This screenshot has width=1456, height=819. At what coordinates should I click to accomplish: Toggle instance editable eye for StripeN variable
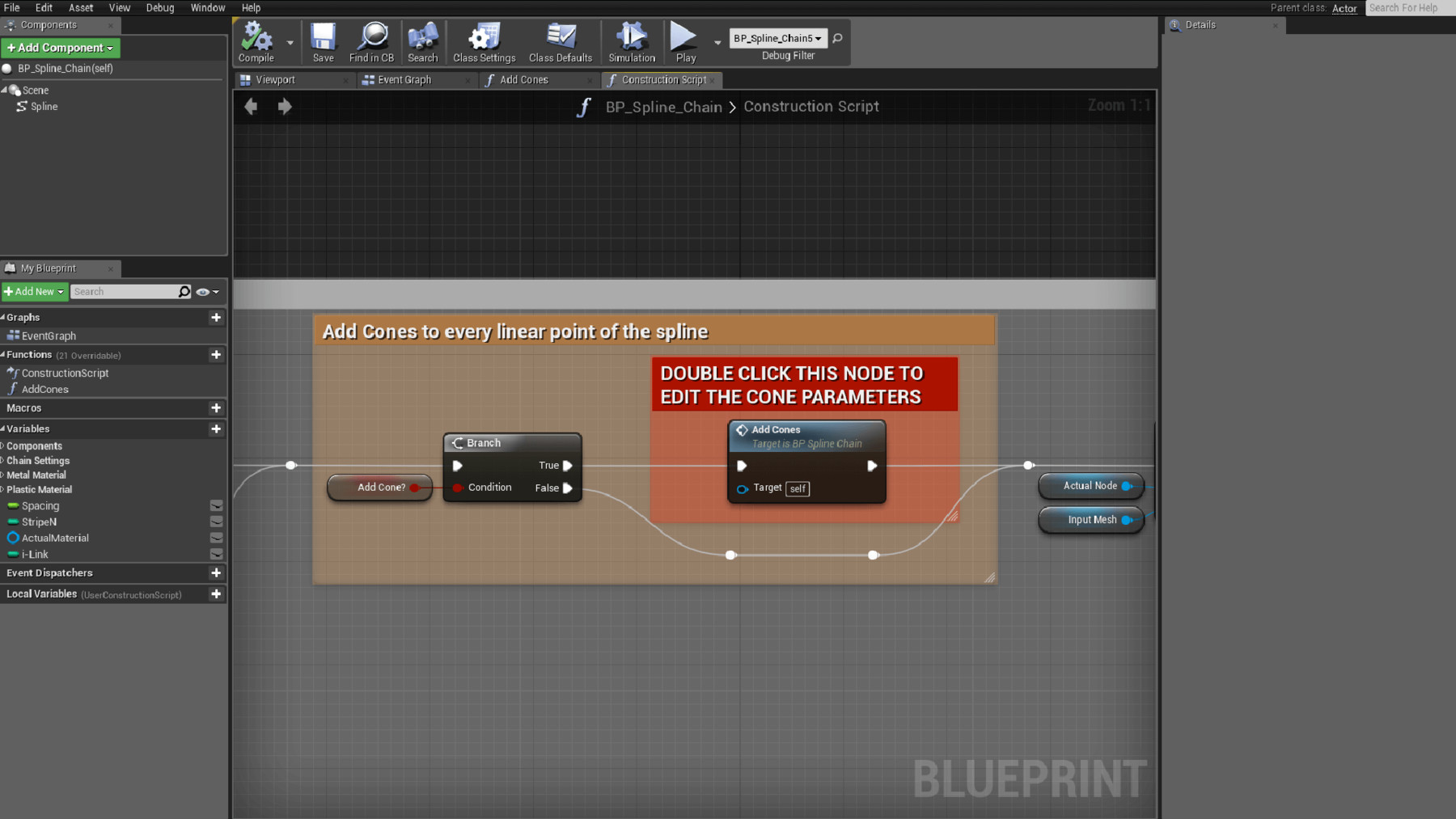pyautogui.click(x=216, y=521)
